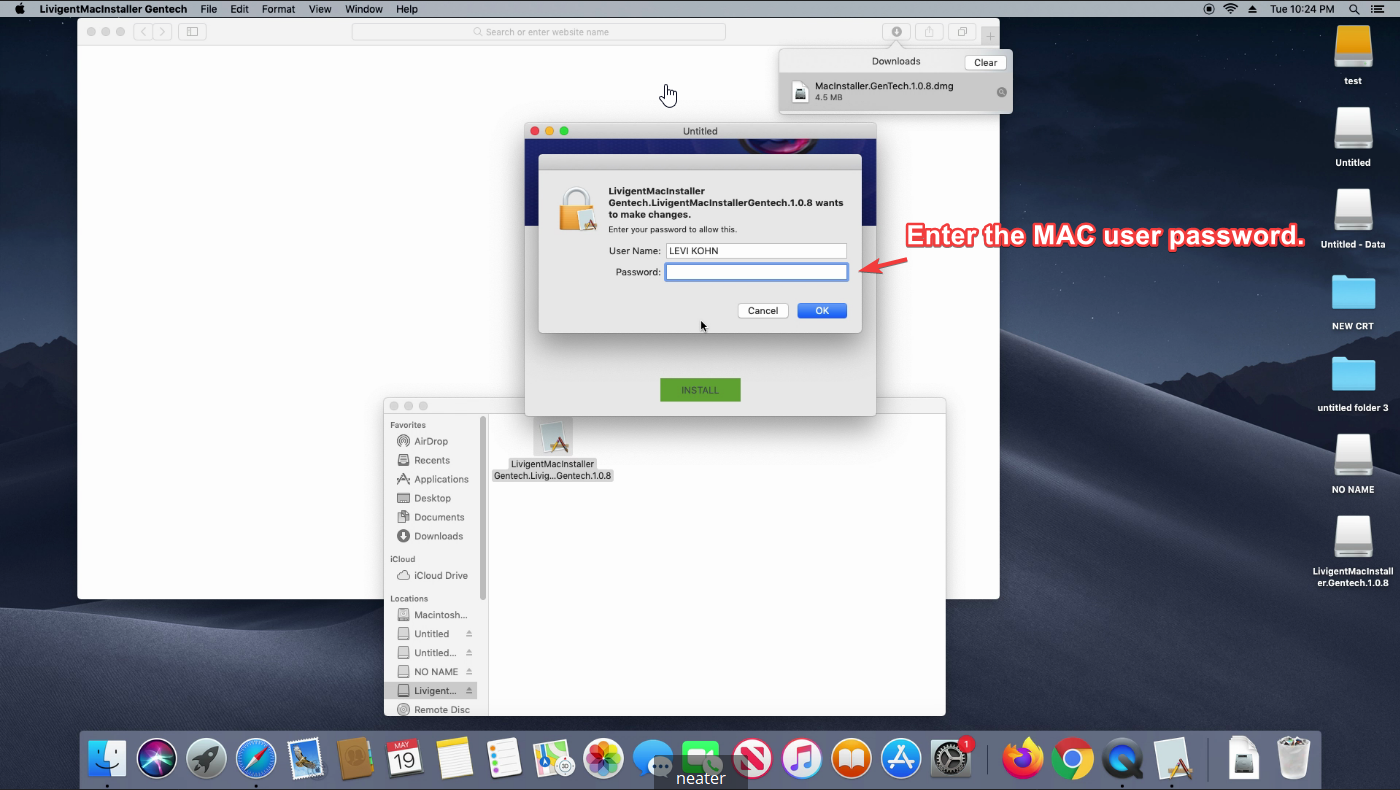Image resolution: width=1400 pixels, height=790 pixels.
Task: Open Spotlight search in menu bar
Action: pyautogui.click(x=1355, y=9)
